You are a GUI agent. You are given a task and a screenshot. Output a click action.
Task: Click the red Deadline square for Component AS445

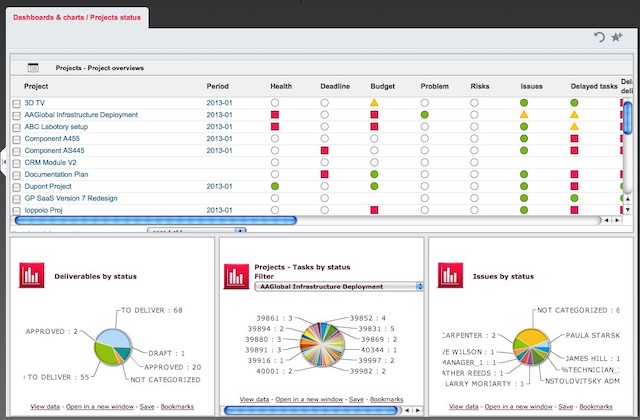click(324, 150)
